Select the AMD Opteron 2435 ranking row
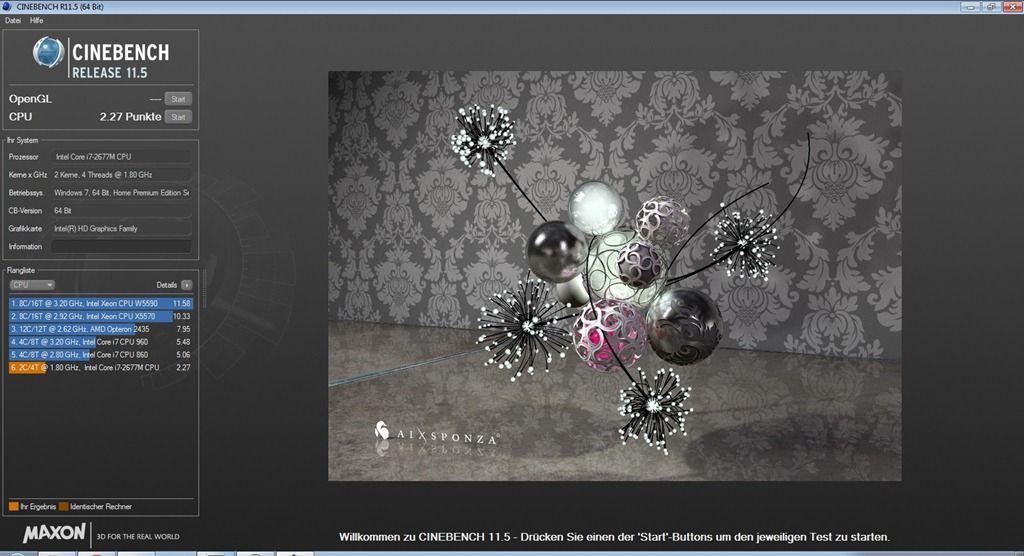Image resolution: width=1024 pixels, height=556 pixels. click(x=101, y=329)
